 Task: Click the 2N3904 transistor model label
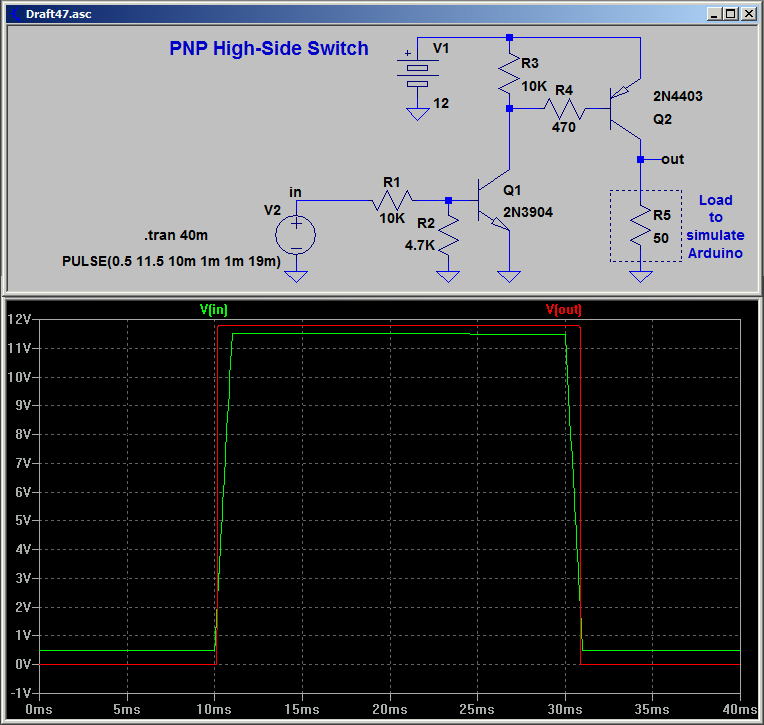(x=528, y=212)
